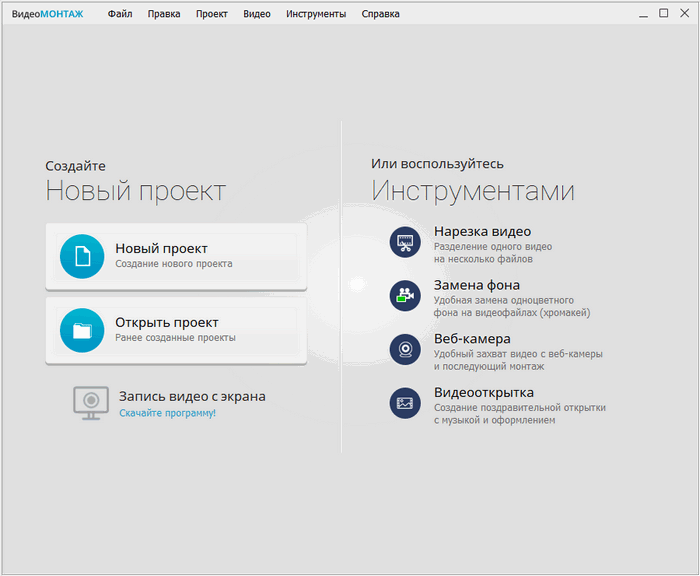
Task: Select the Веб-камера tool title
Action: 472,339
